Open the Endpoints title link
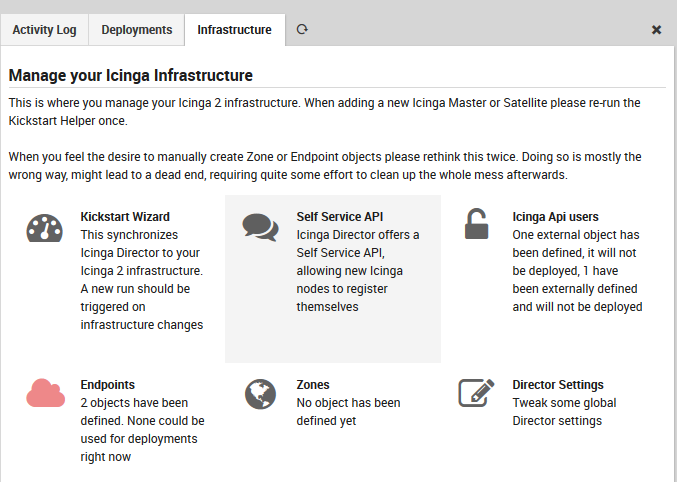The image size is (677, 482). [x=108, y=385]
